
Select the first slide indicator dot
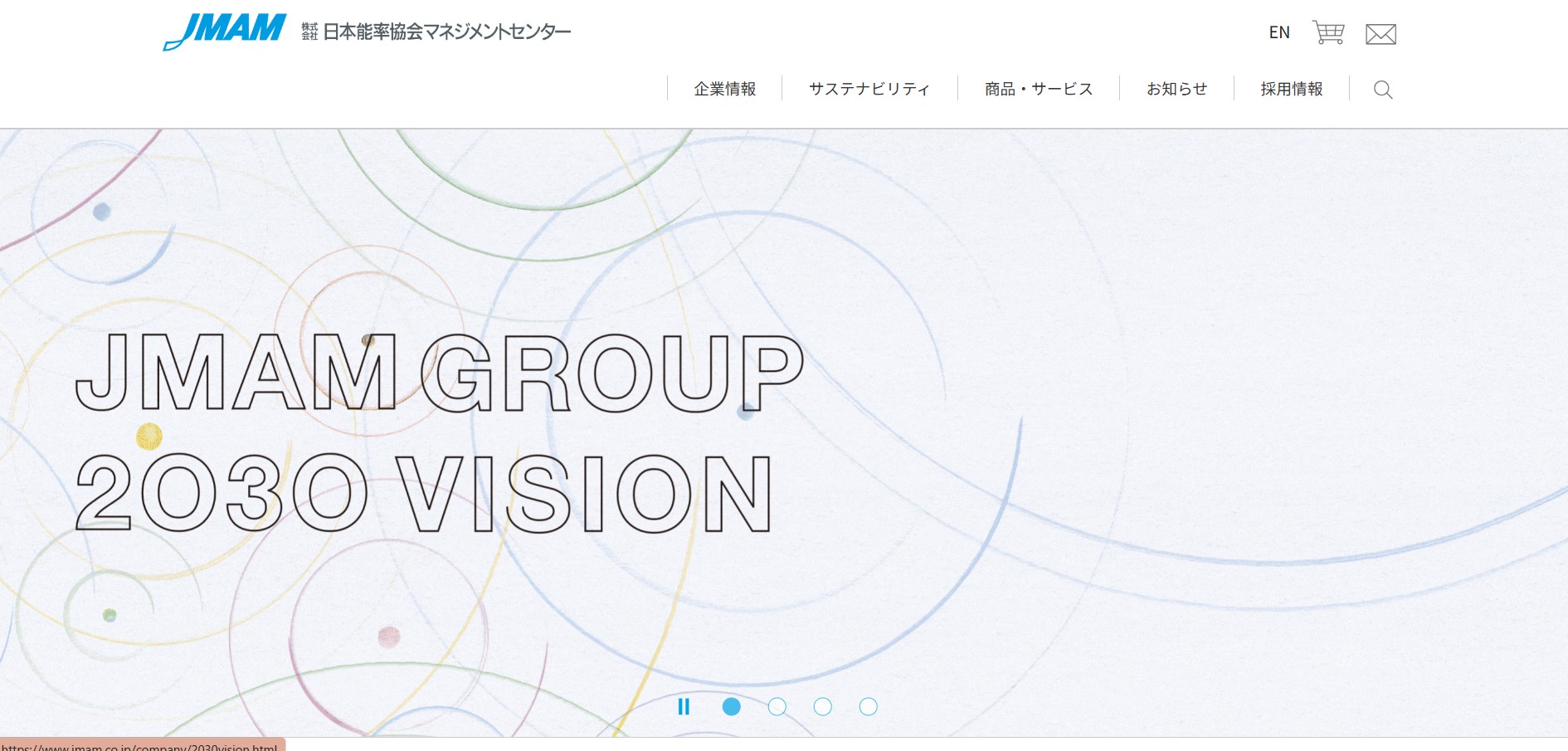pyautogui.click(x=731, y=706)
